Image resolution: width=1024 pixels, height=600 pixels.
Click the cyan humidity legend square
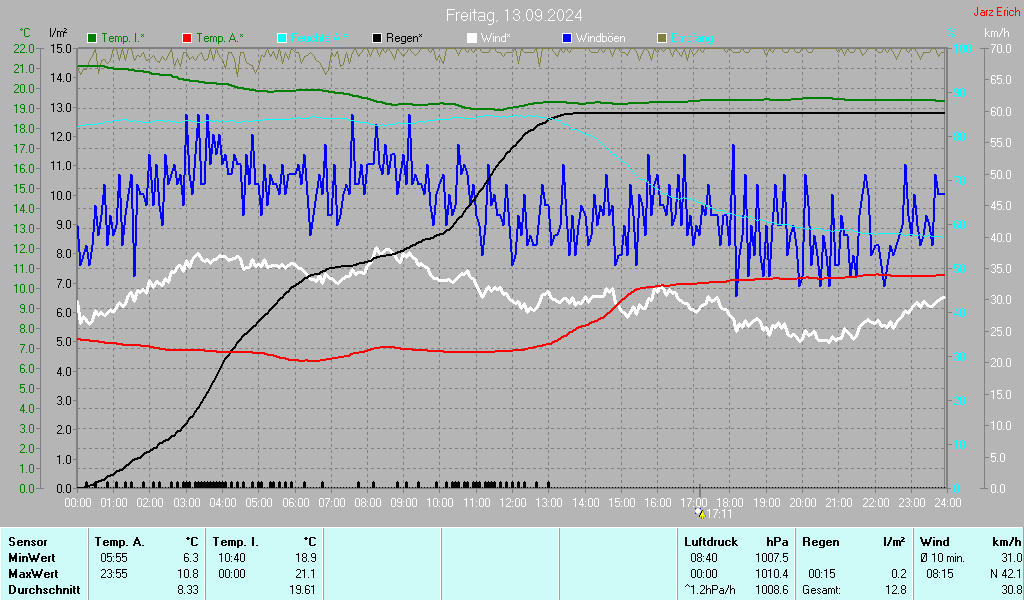coord(282,38)
